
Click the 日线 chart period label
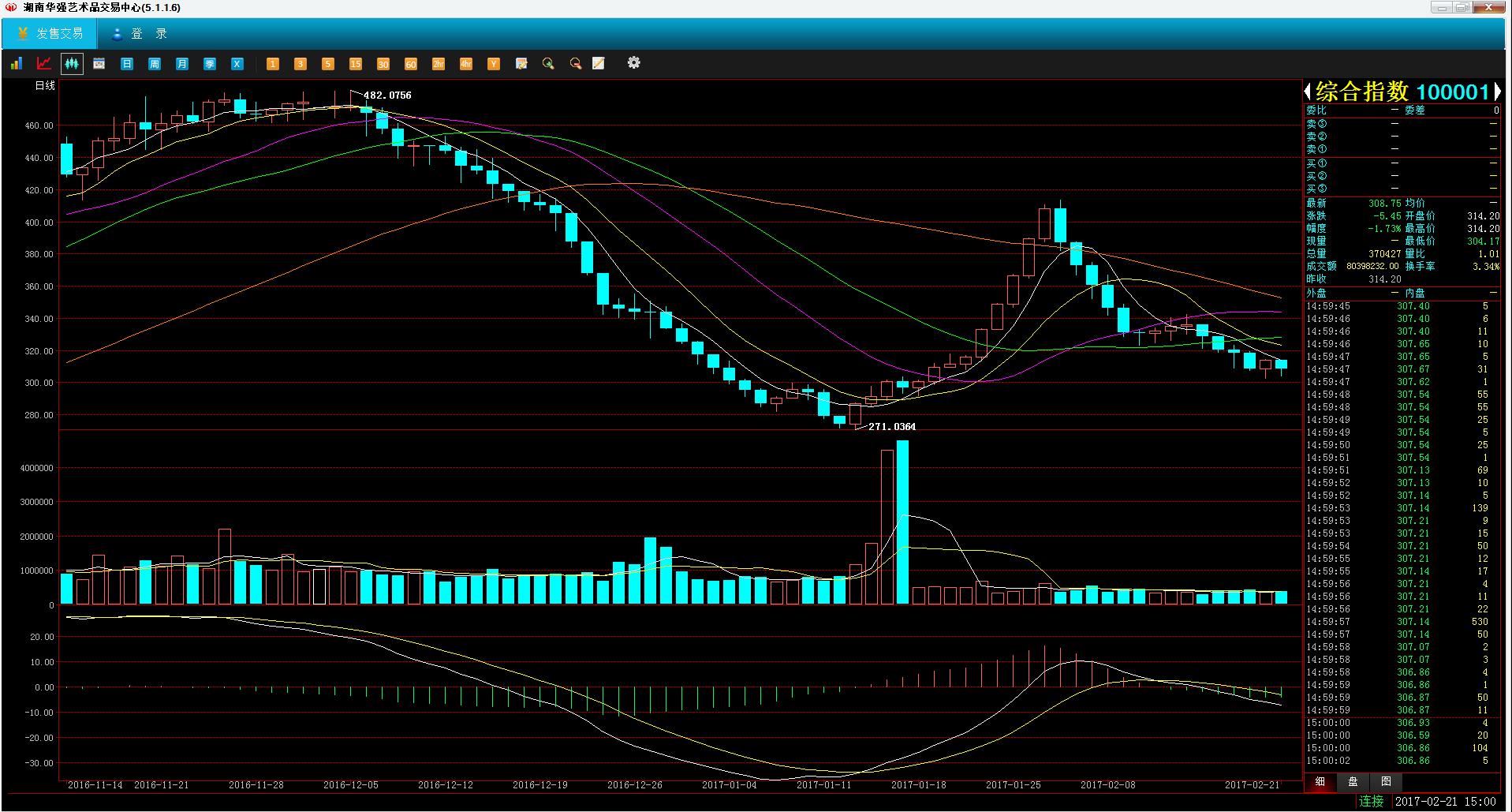45,85
